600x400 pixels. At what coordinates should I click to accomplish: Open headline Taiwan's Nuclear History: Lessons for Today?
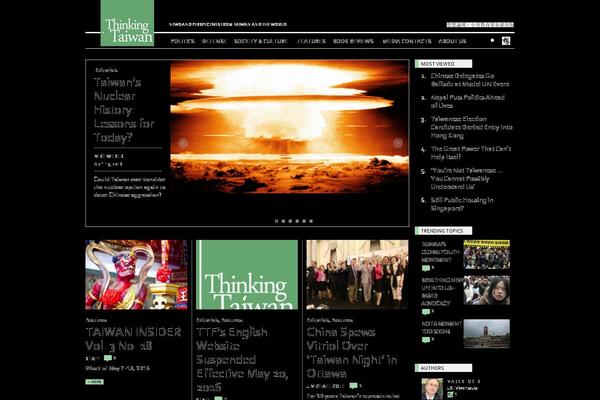124,110
